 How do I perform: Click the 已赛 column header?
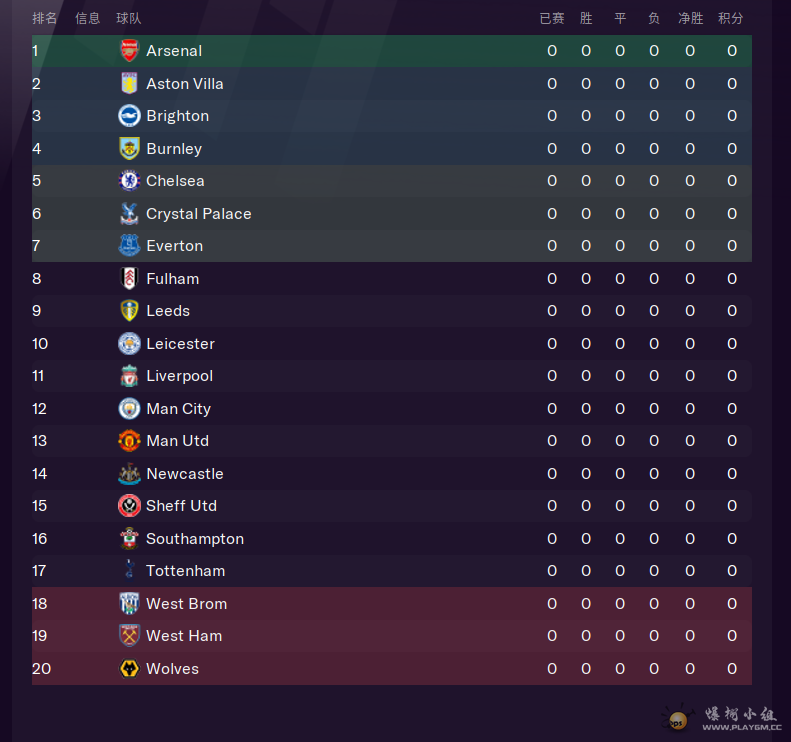[x=552, y=19]
